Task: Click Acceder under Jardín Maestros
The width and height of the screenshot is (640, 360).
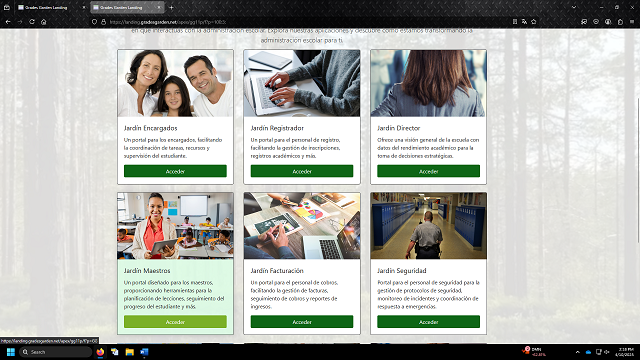Action: coord(175,322)
